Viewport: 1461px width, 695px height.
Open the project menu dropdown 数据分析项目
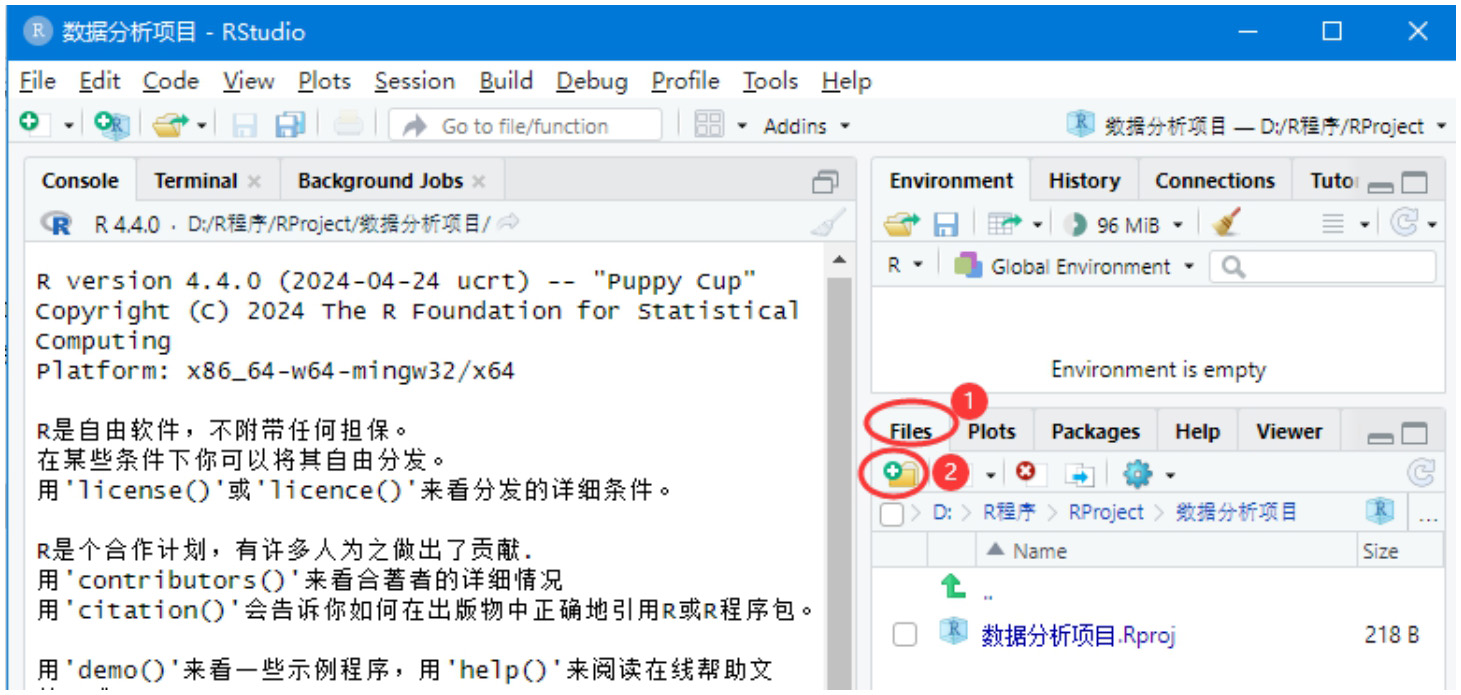coord(1257,126)
